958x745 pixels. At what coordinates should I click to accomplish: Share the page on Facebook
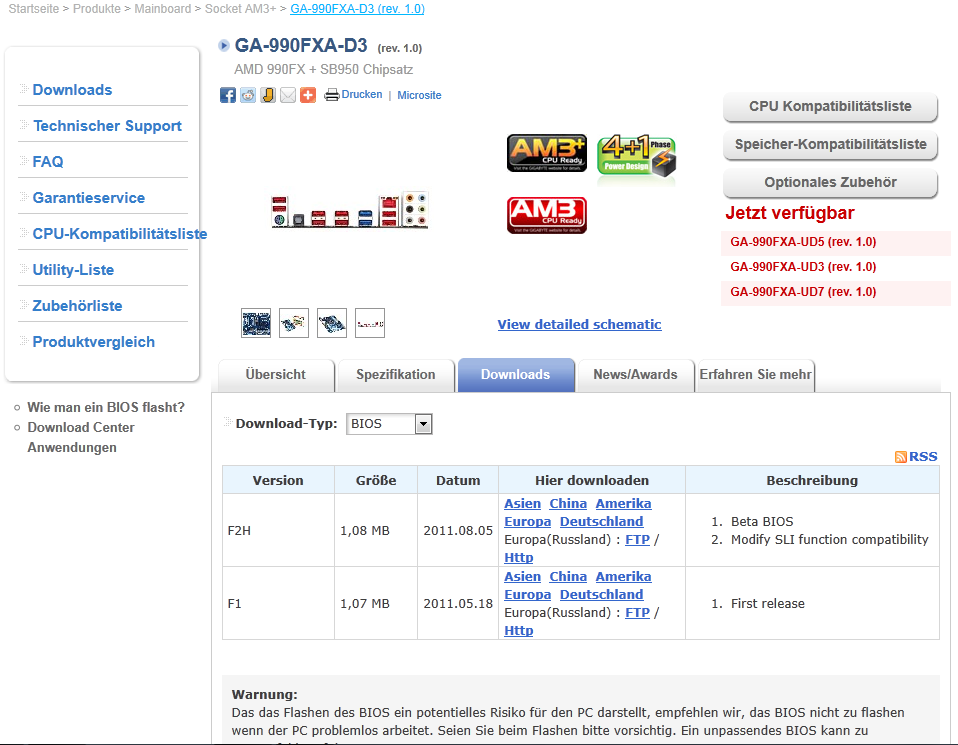pos(227,95)
